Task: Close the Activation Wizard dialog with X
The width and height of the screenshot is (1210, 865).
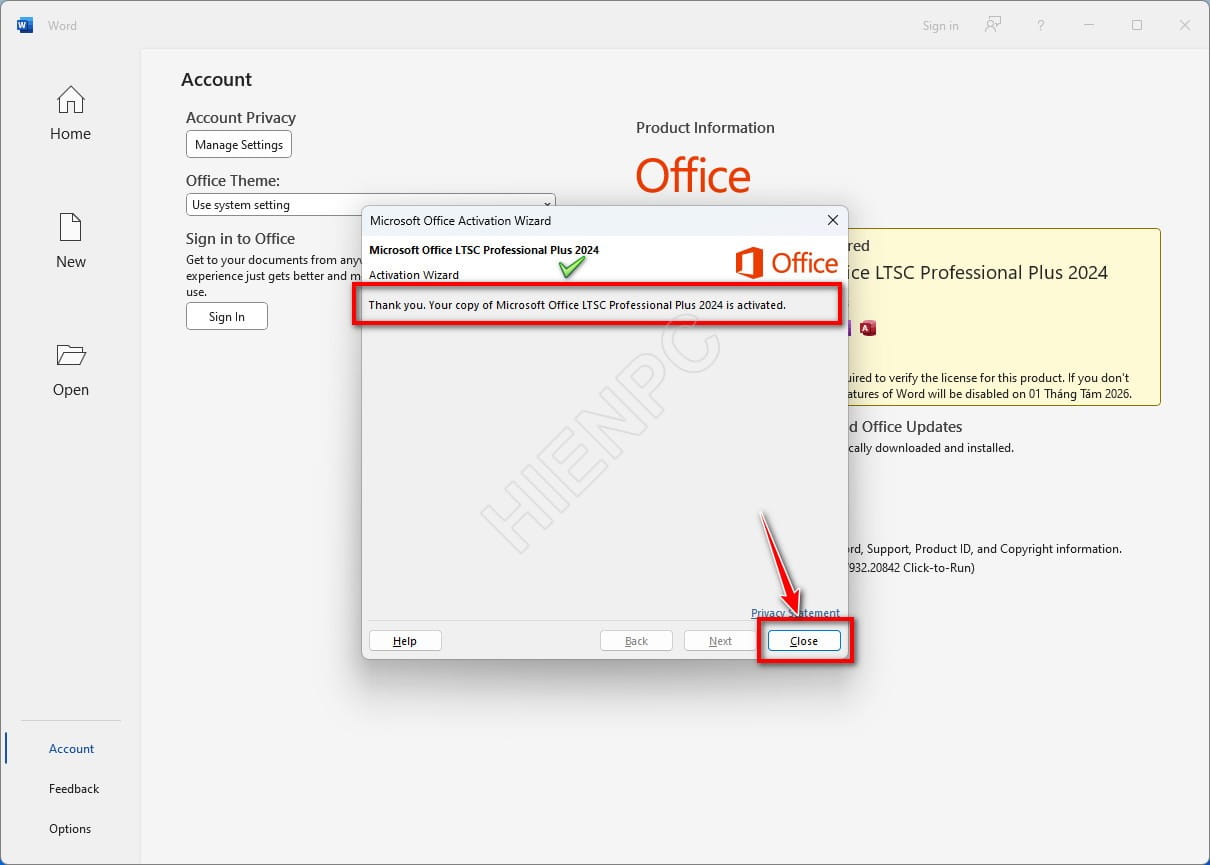Action: (832, 220)
